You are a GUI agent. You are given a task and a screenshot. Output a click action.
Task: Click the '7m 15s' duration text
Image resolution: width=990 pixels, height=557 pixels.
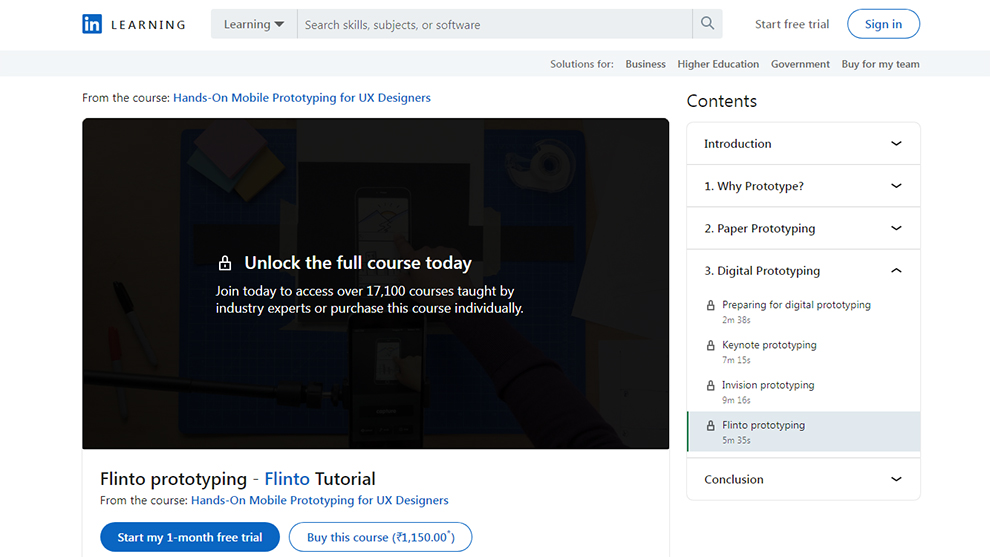point(736,360)
